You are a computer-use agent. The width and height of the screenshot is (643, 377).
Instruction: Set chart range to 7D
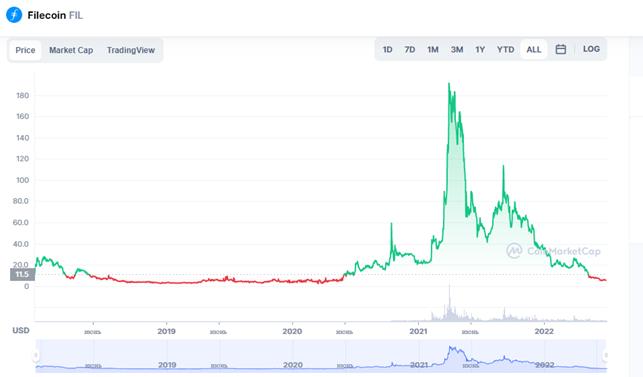[410, 50]
